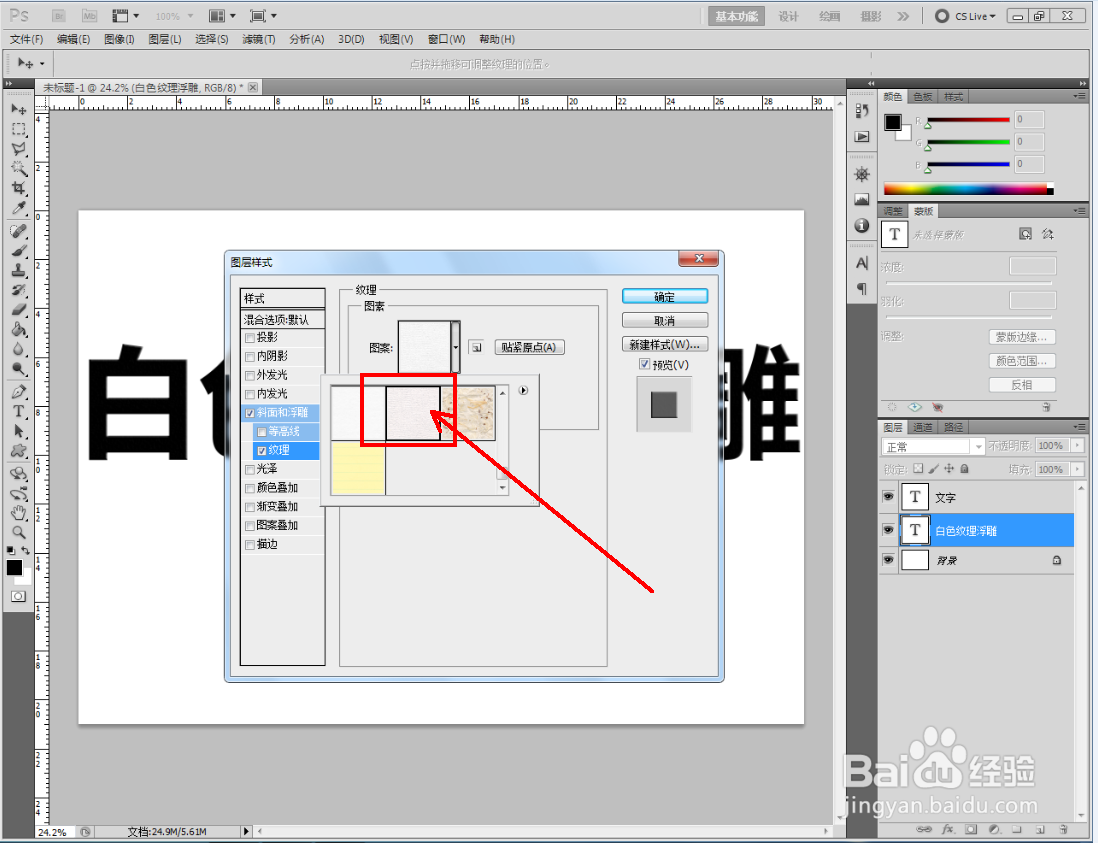Open the CS Live dropdown
Image resolution: width=1098 pixels, height=843 pixels.
coord(966,16)
